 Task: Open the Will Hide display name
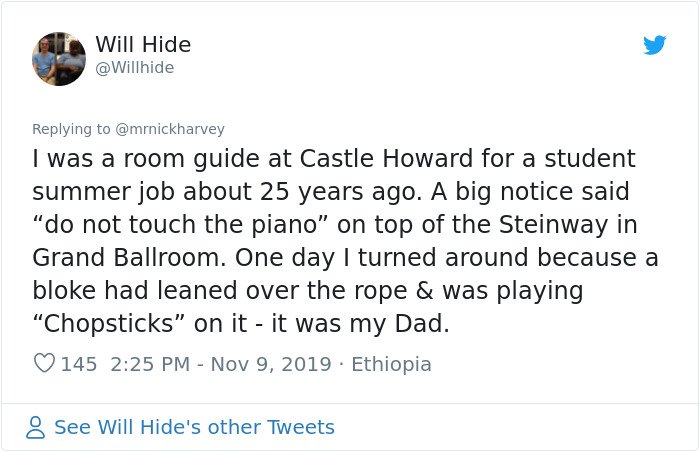pyautogui.click(x=143, y=44)
